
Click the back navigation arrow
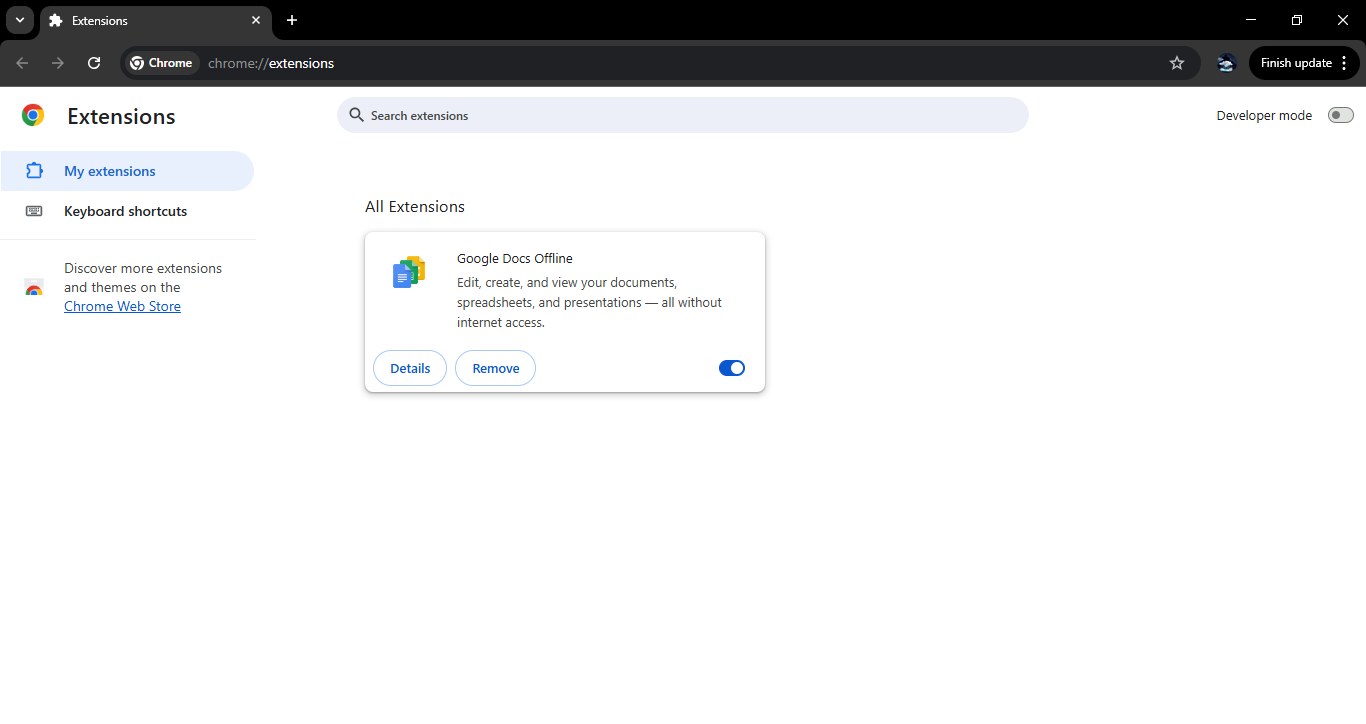pyautogui.click(x=22, y=63)
